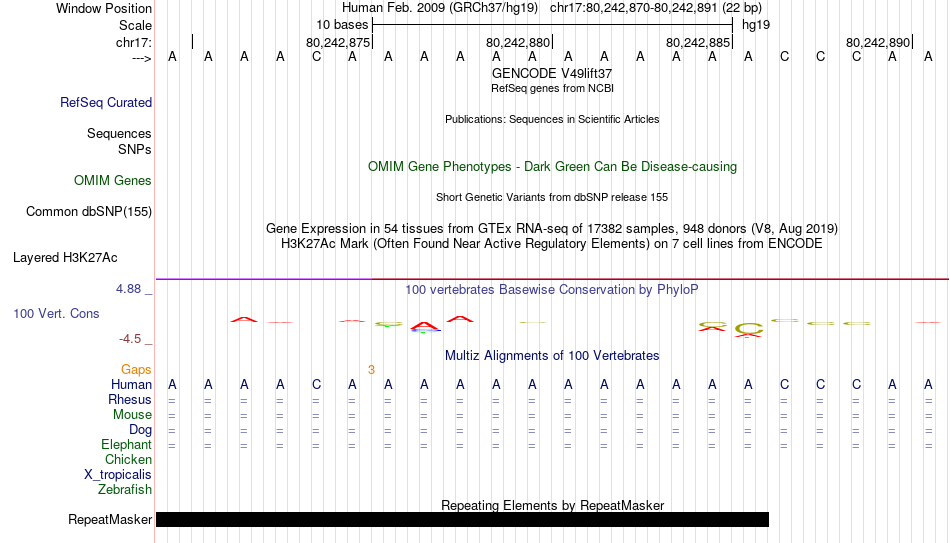Click the orange gap count 3
This screenshot has height=543, width=950.
[371, 370]
